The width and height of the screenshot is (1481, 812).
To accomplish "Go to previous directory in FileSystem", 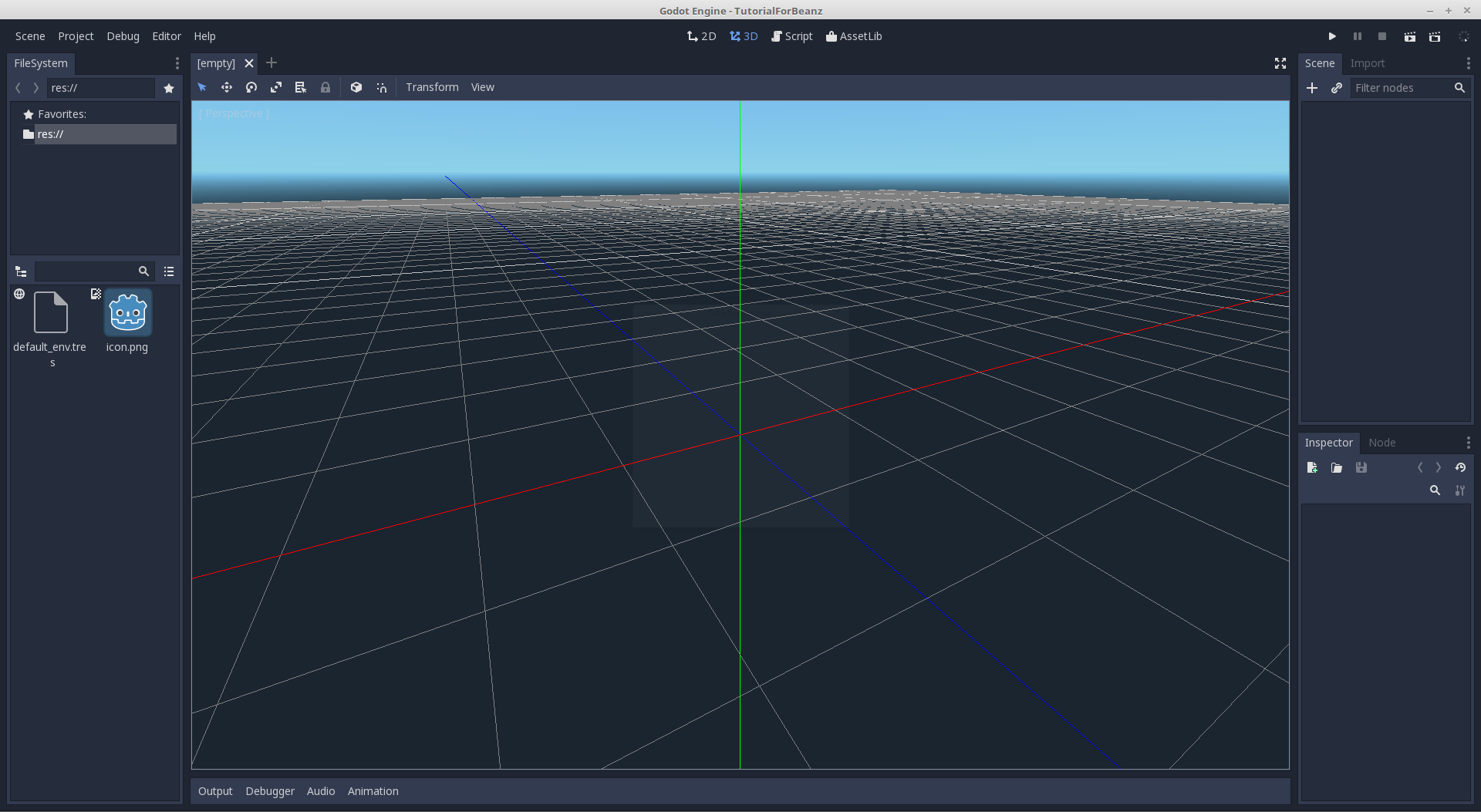I will tap(19, 88).
